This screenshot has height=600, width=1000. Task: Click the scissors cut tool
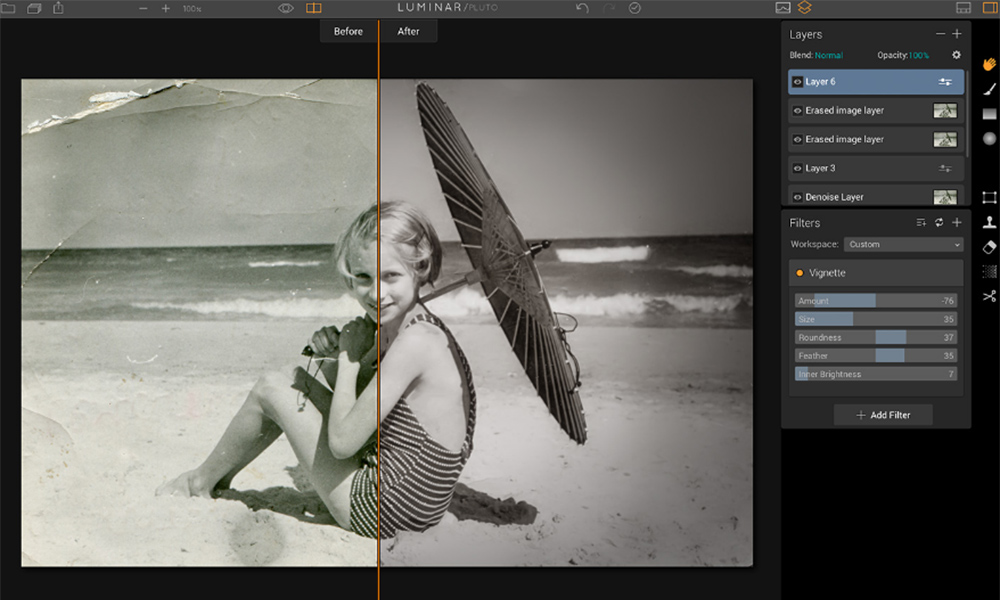click(x=989, y=296)
